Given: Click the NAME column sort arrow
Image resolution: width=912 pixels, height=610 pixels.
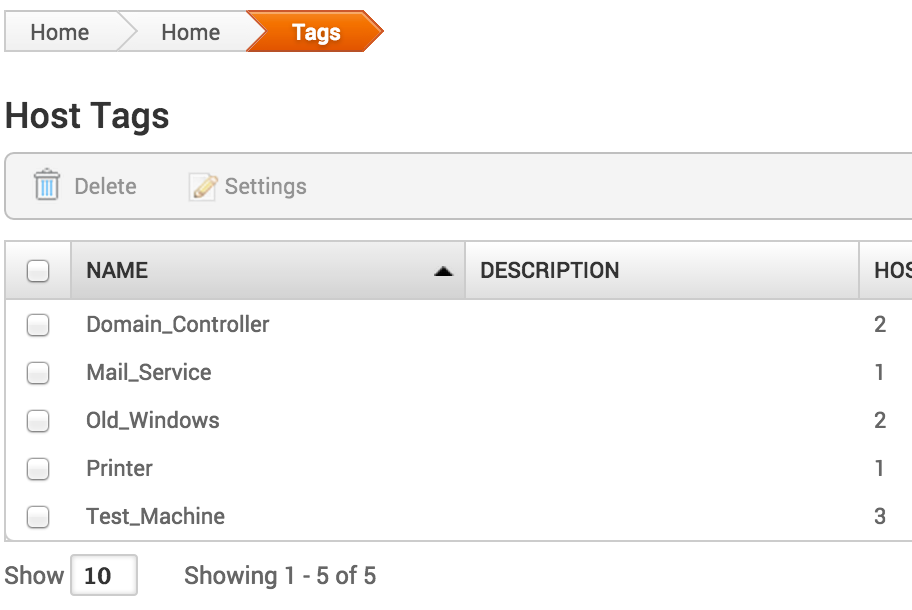Looking at the screenshot, I should pyautogui.click(x=444, y=271).
